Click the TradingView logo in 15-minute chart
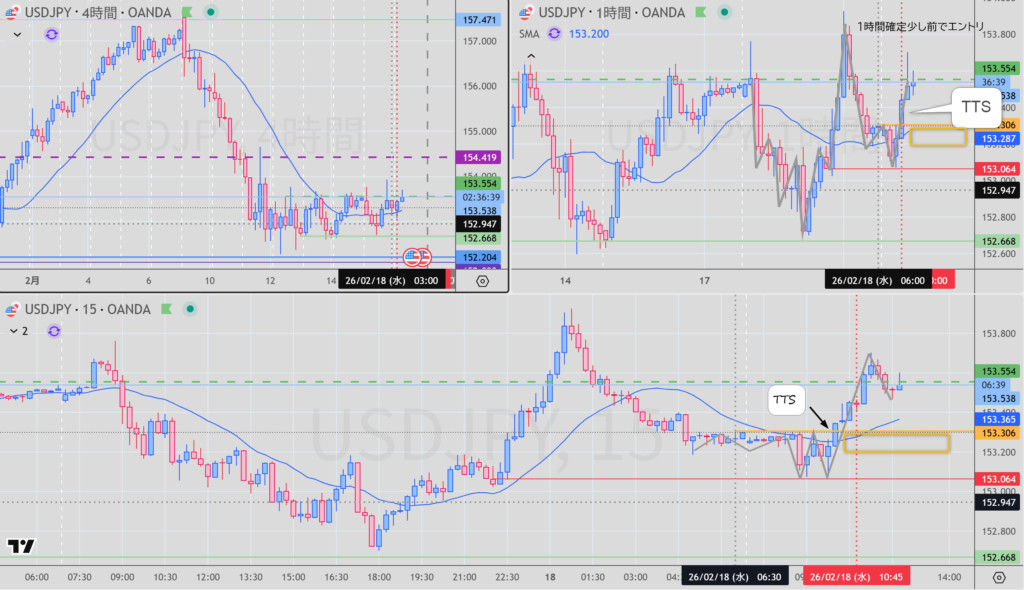 click(20, 546)
